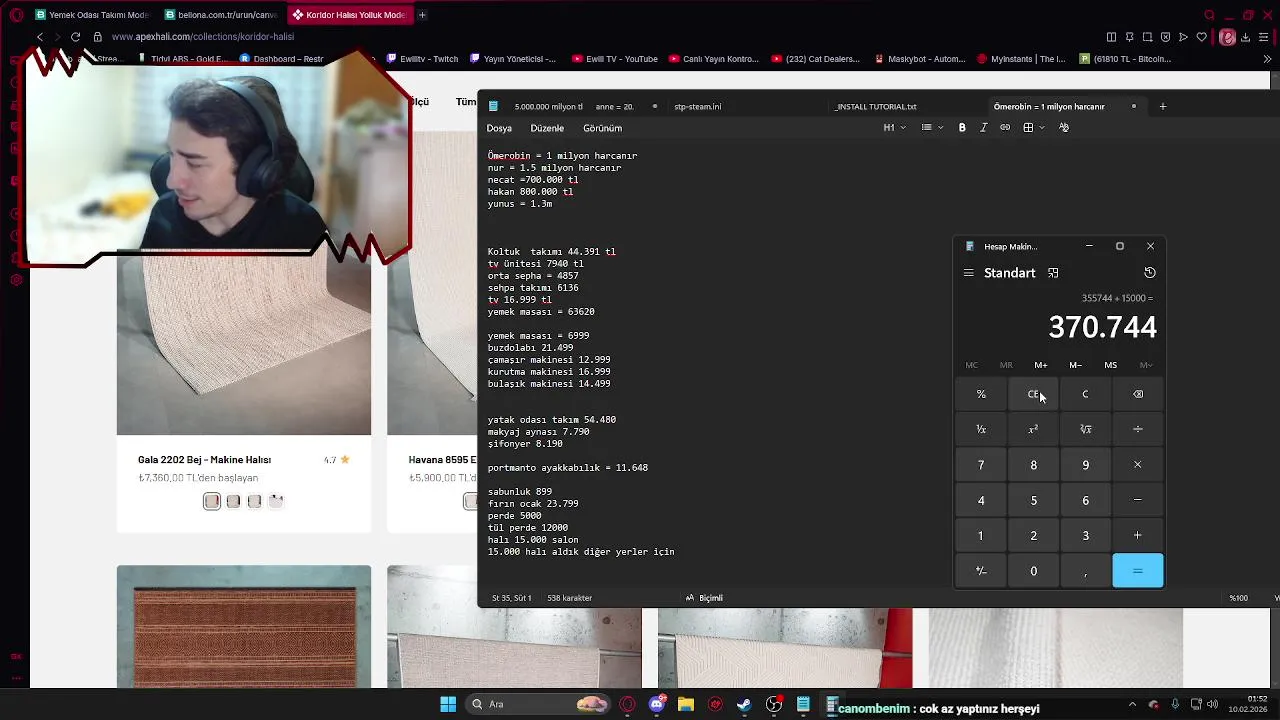Switch to _INSTALL TUTORIAL.txt Notepad tab
Image resolution: width=1280 pixels, height=720 pixels.
876,106
